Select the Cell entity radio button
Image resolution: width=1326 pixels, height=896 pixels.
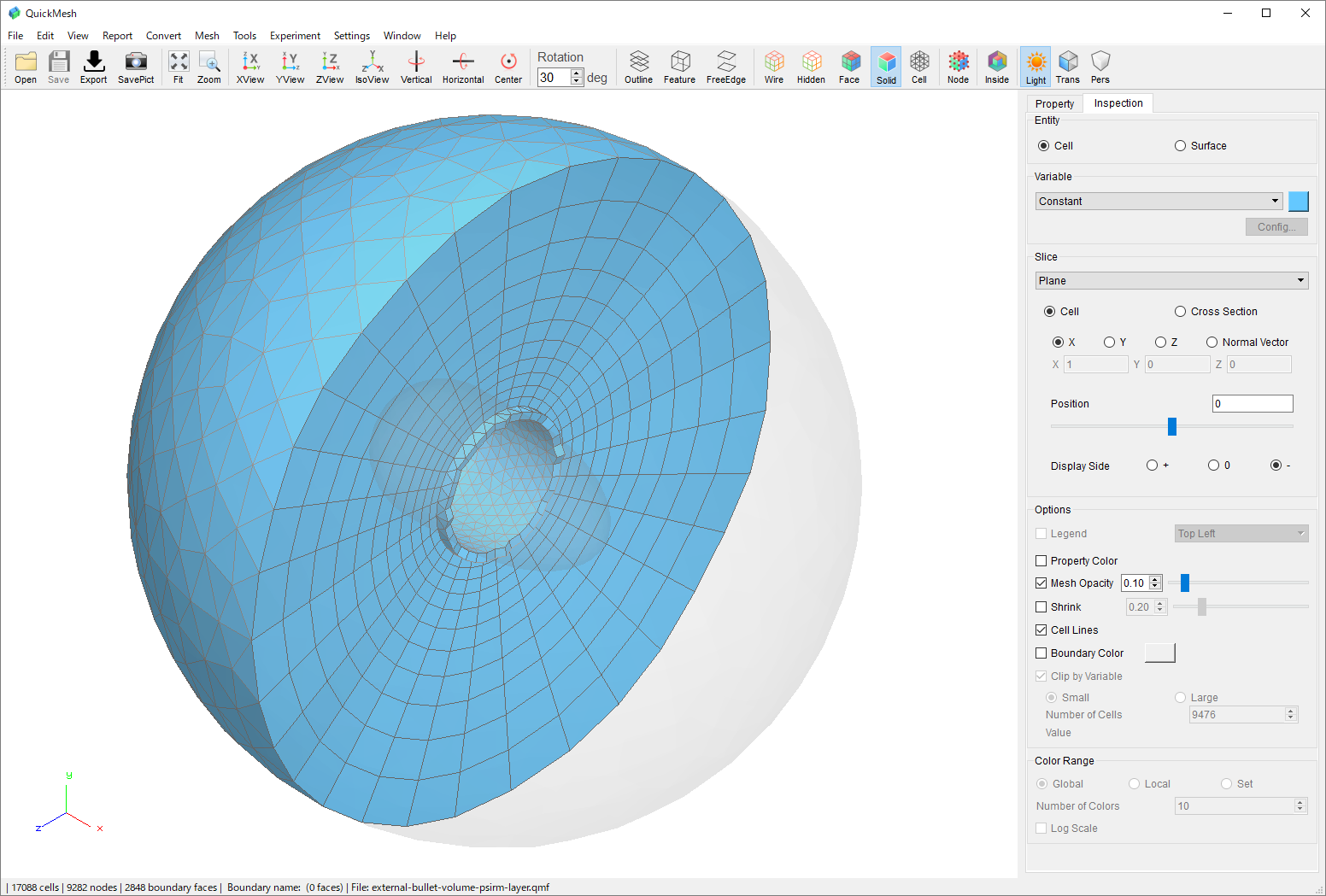1043,146
